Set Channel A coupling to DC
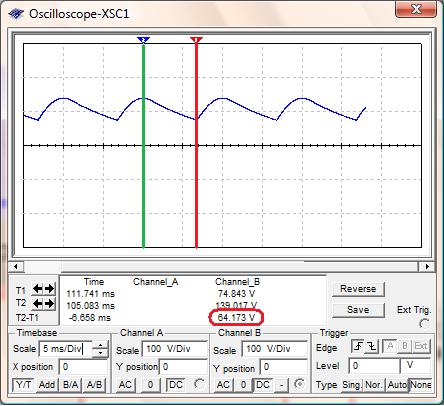 (176, 385)
